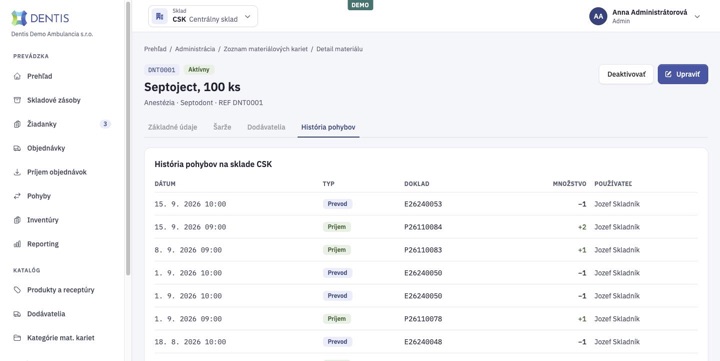
Task: Open Príjem objednávok section
Action: click(62, 172)
